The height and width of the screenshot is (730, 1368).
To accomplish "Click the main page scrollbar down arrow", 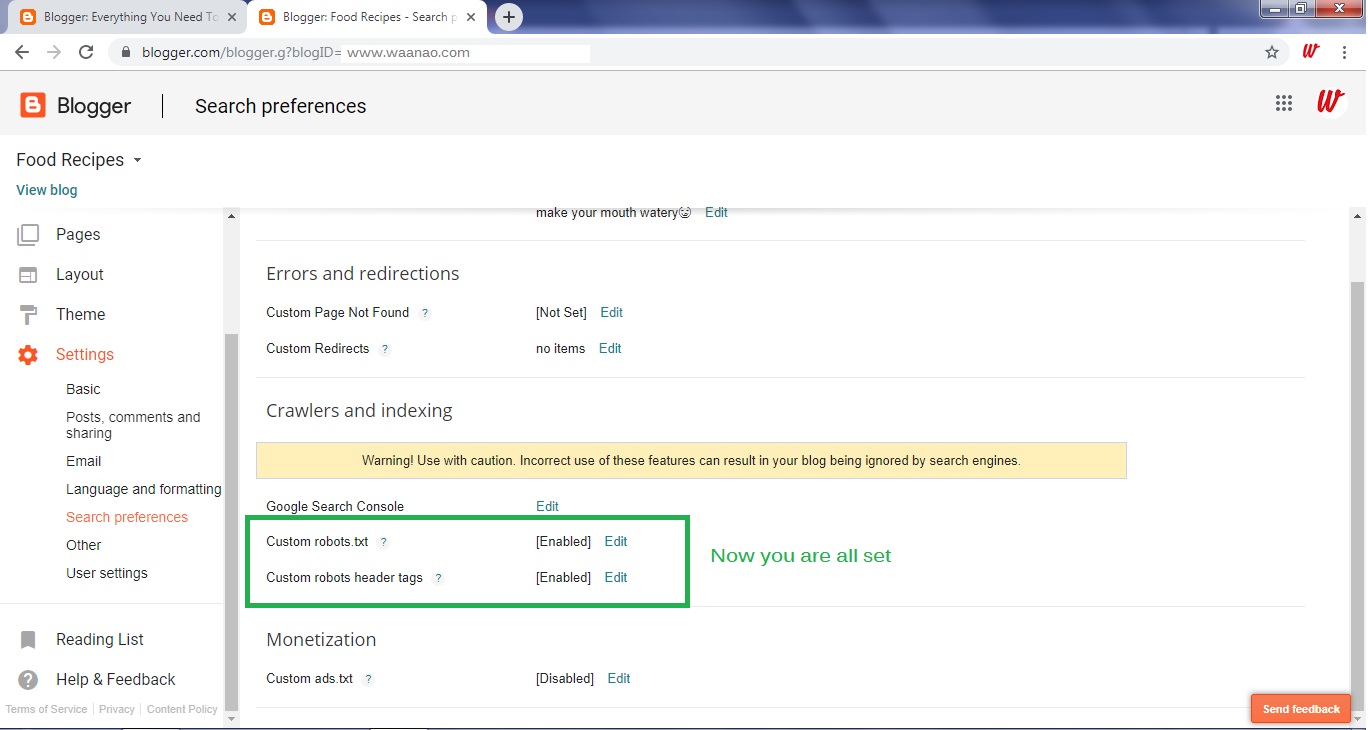I will (x=1357, y=719).
